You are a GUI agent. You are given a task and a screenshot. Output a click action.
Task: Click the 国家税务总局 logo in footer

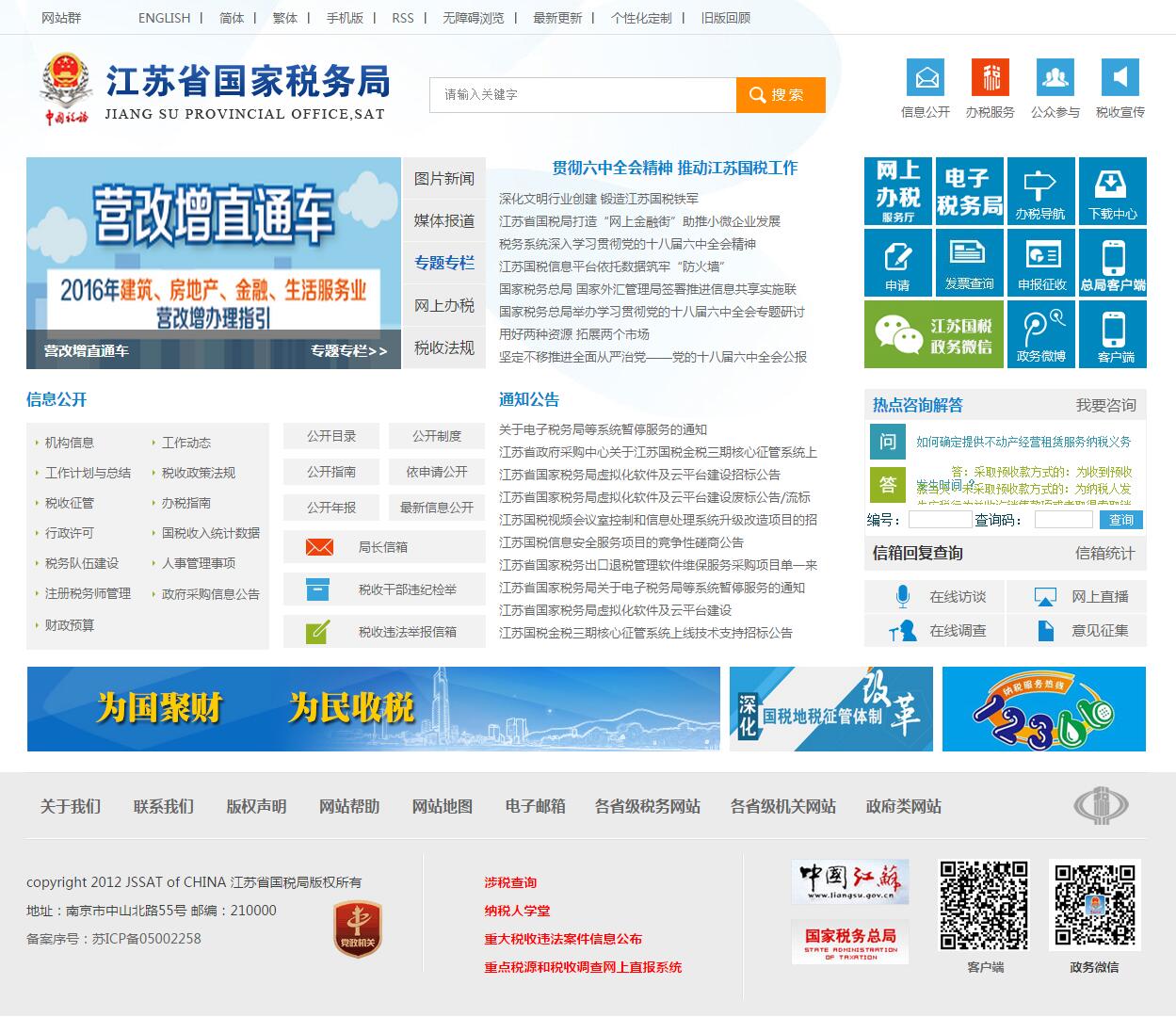(850, 942)
